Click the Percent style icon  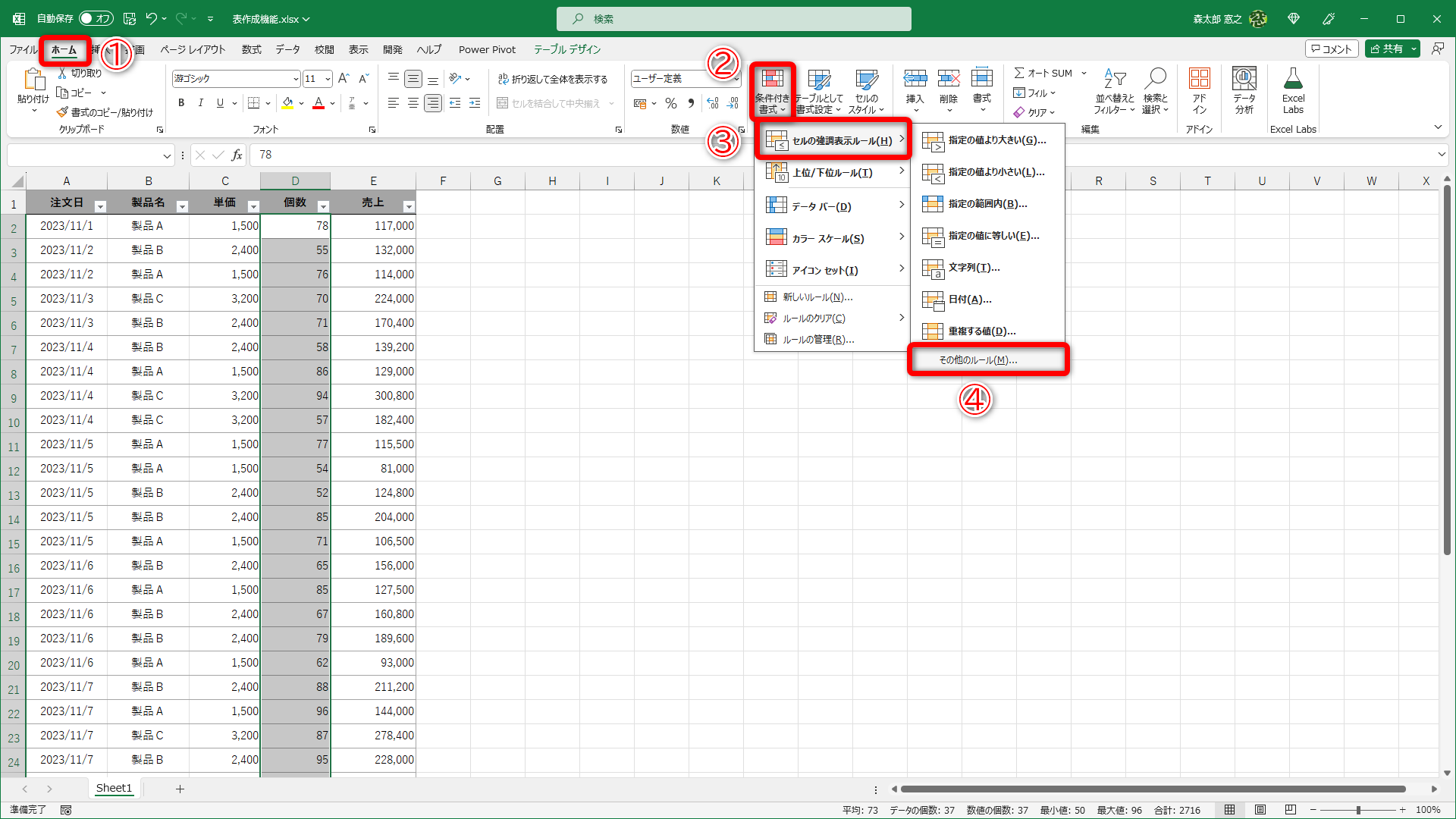[671, 103]
